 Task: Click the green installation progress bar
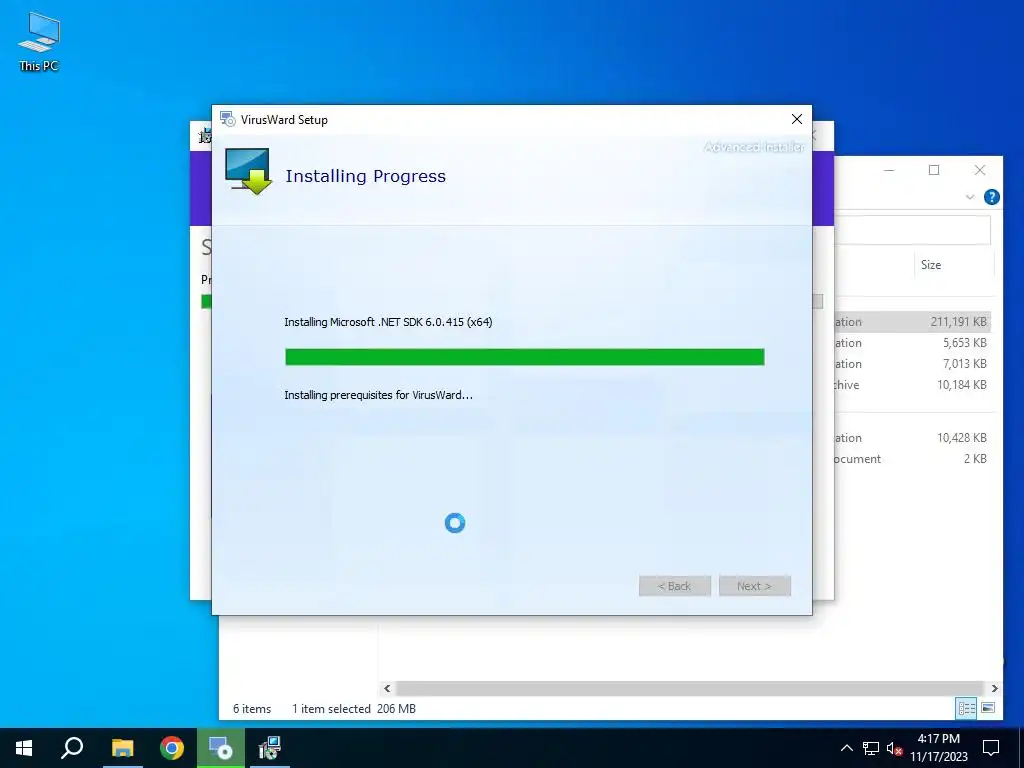pyautogui.click(x=524, y=357)
